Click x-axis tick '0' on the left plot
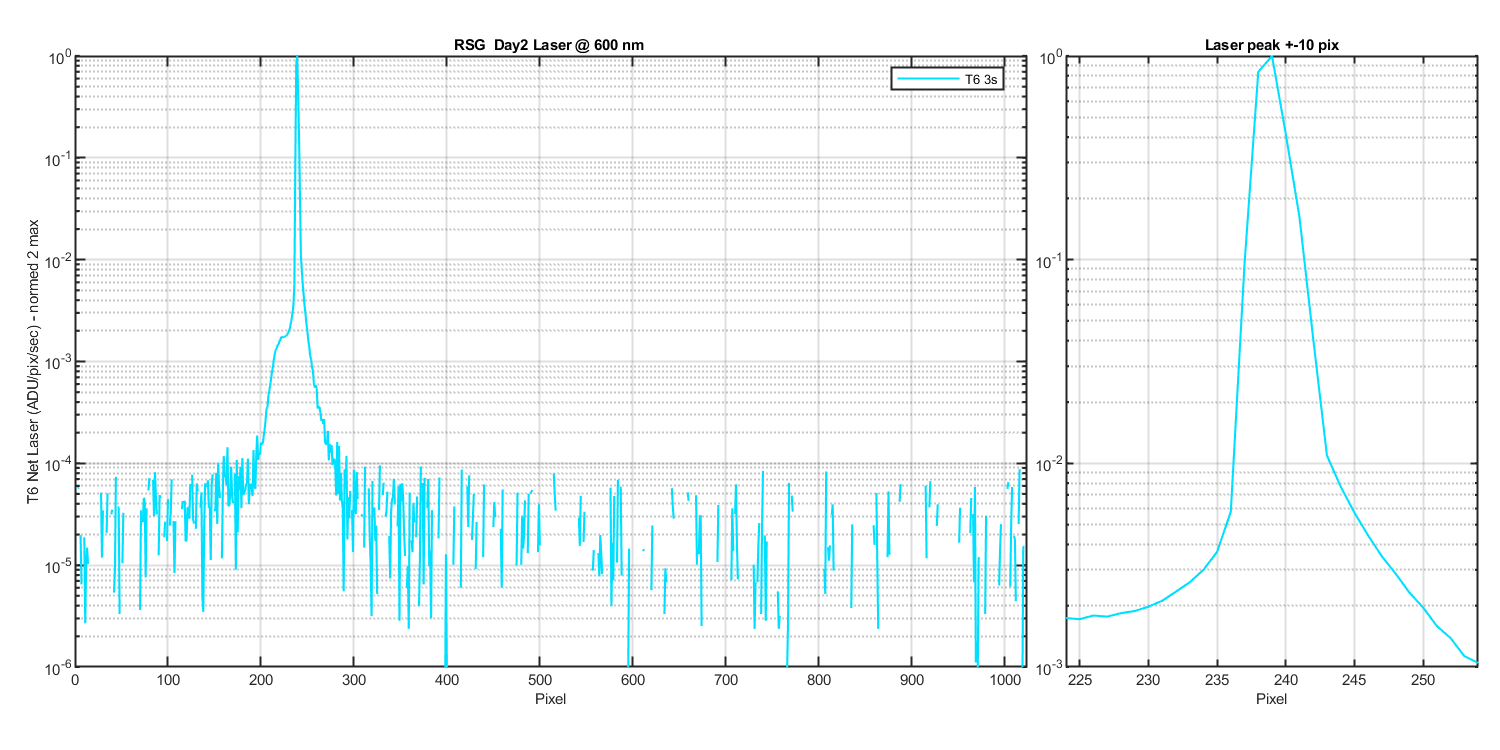1500x750 pixels. pos(75,680)
